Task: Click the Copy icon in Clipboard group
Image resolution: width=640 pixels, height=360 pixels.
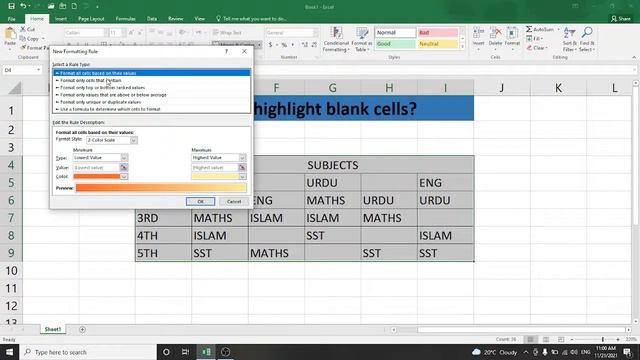Action: 23,38
